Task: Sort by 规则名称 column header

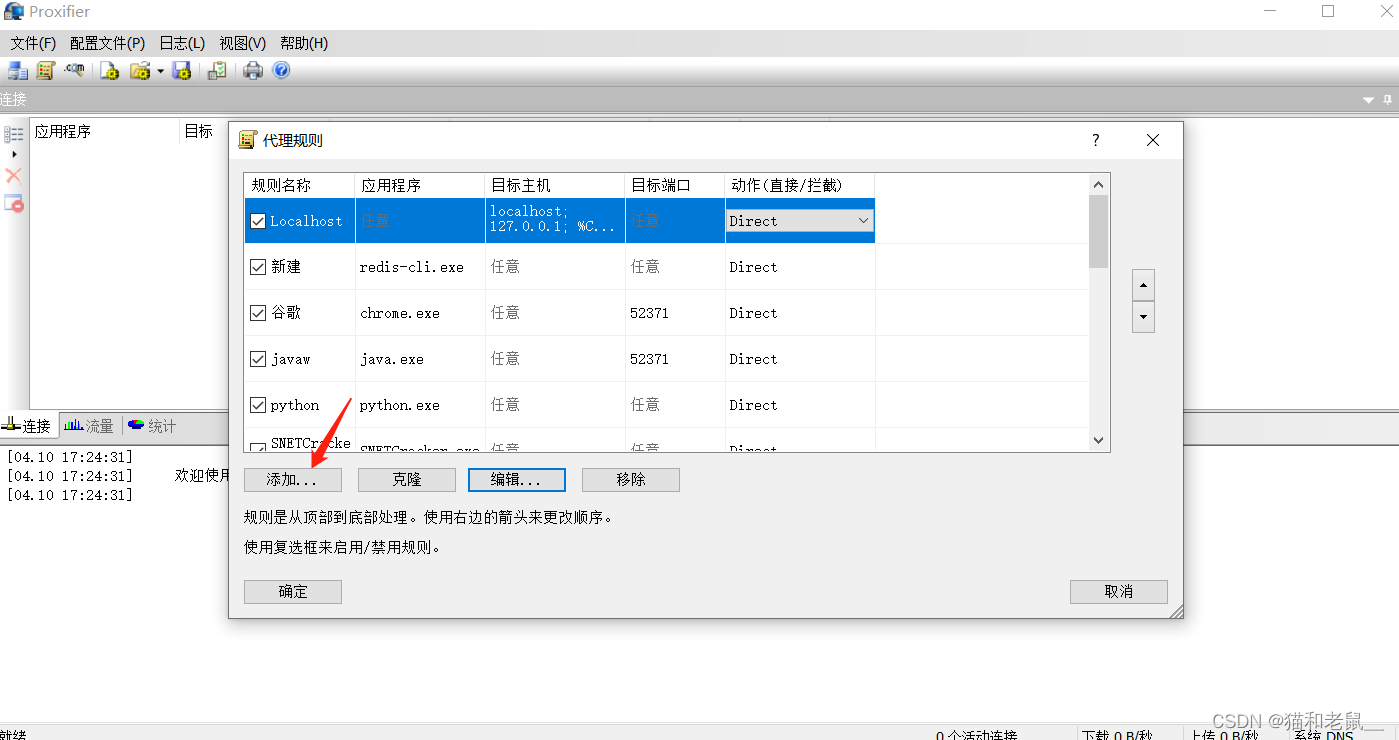Action: (x=300, y=185)
